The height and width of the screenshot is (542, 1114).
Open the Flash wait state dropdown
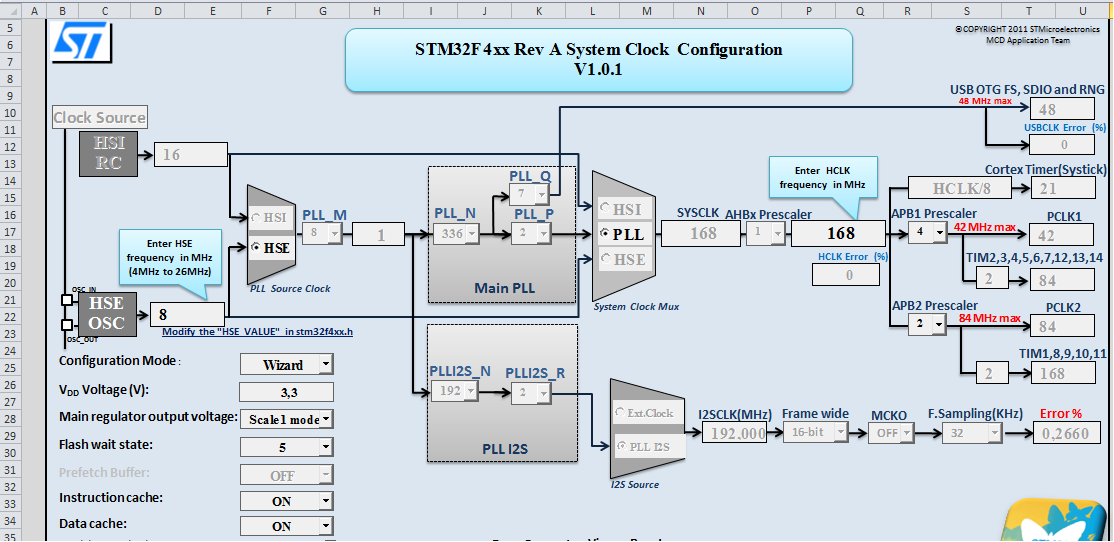click(325, 447)
